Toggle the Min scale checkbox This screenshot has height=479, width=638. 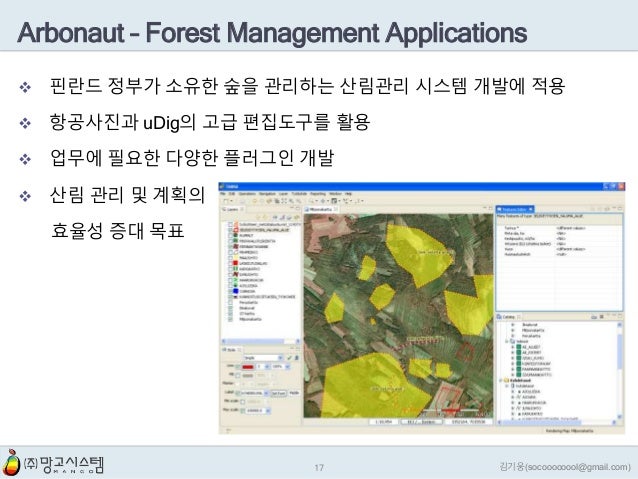(x=243, y=402)
